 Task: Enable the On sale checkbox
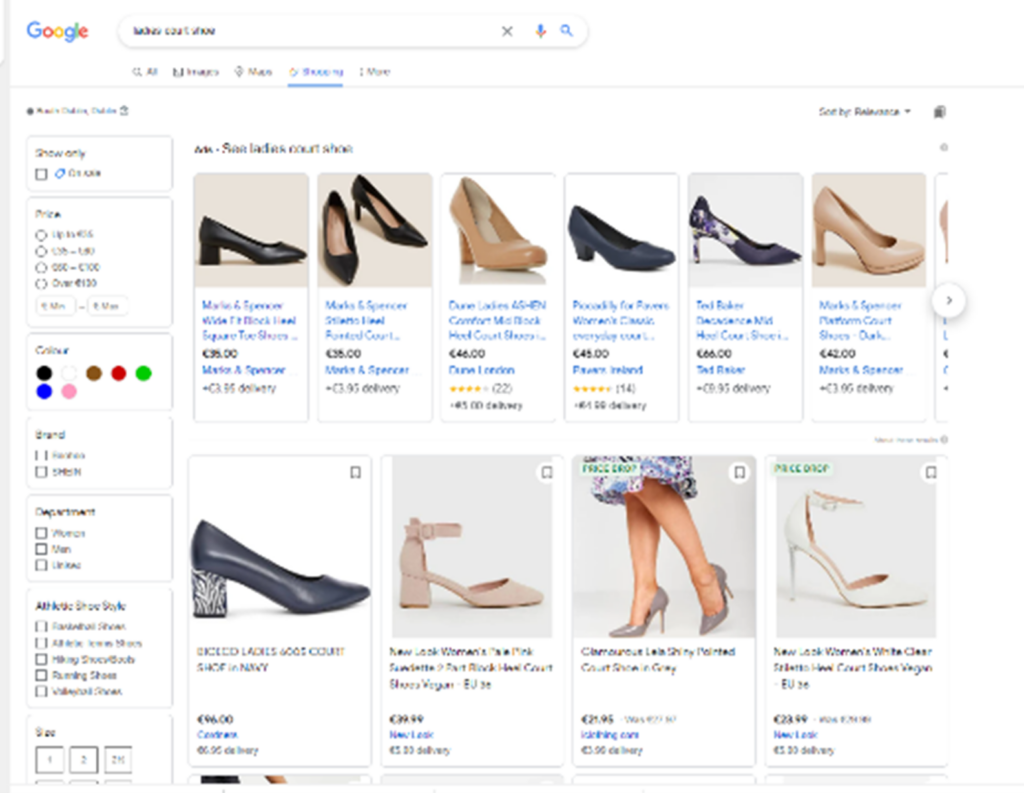41,174
